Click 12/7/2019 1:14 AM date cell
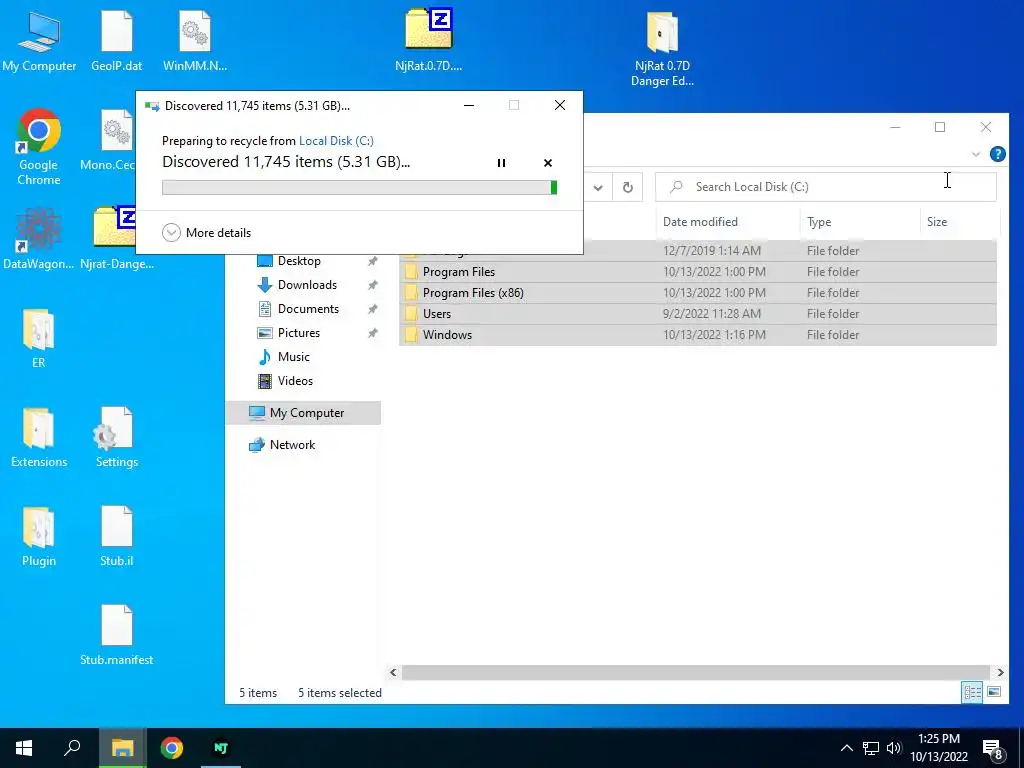 tap(711, 251)
